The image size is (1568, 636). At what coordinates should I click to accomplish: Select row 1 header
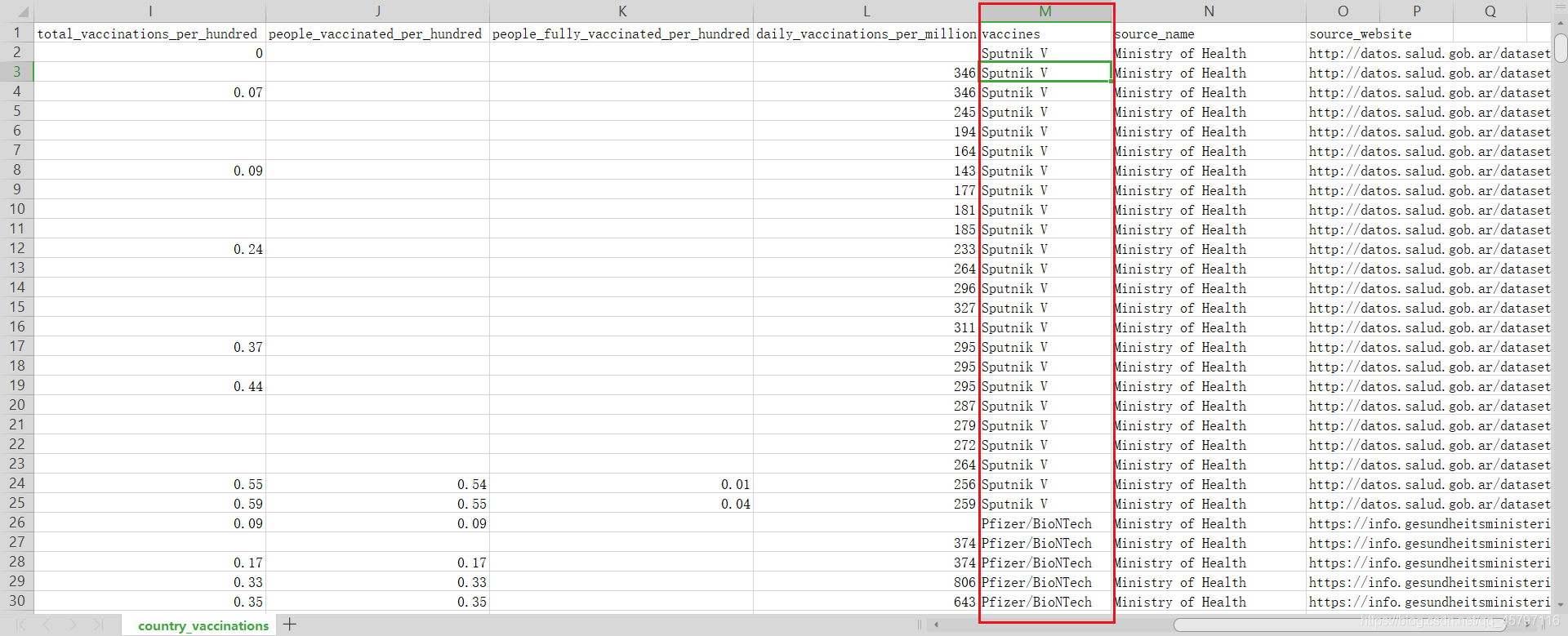(16, 33)
